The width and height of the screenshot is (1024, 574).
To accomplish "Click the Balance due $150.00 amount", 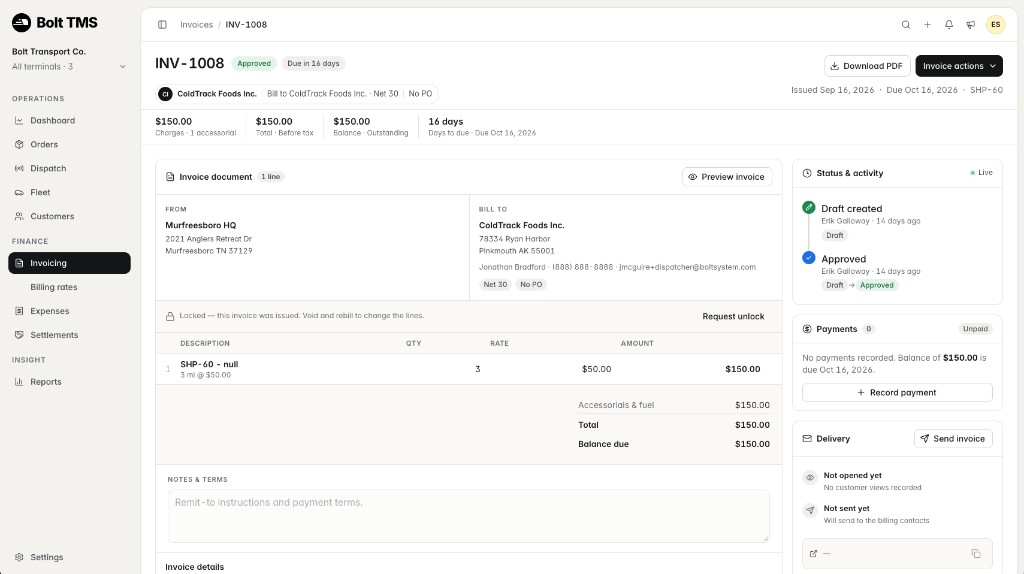I will [x=752, y=444].
